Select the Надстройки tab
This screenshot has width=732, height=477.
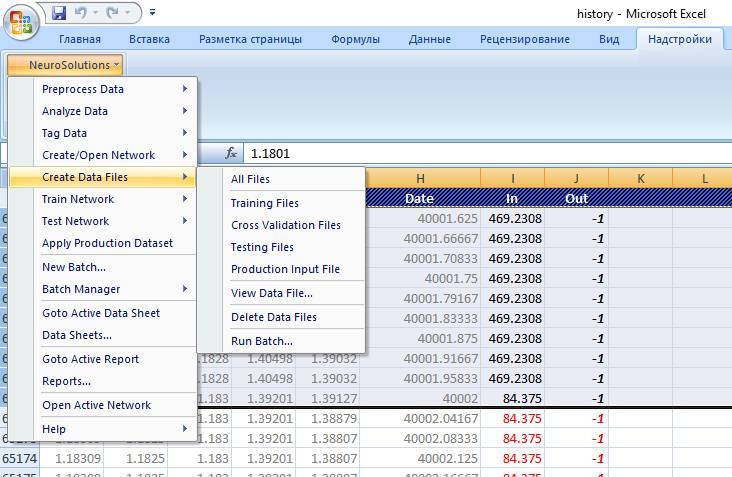pos(680,39)
